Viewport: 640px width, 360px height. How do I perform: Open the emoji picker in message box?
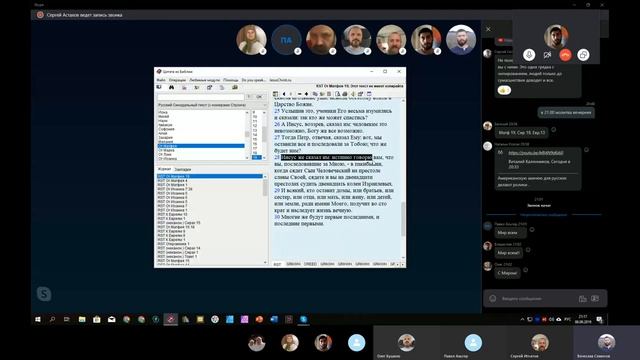[493, 298]
